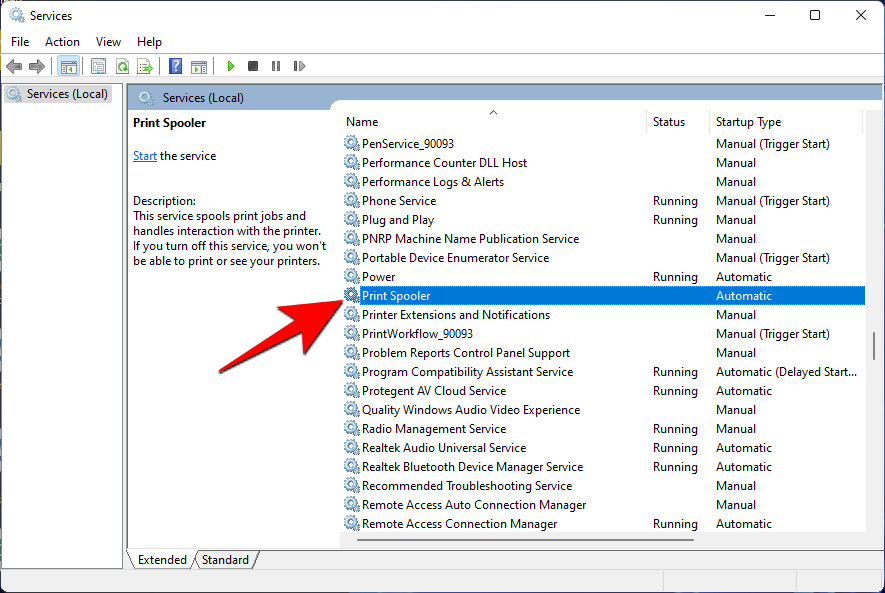Toggle the Show/Hide Action Pane button
Screen dimensions: 885x593
199,66
